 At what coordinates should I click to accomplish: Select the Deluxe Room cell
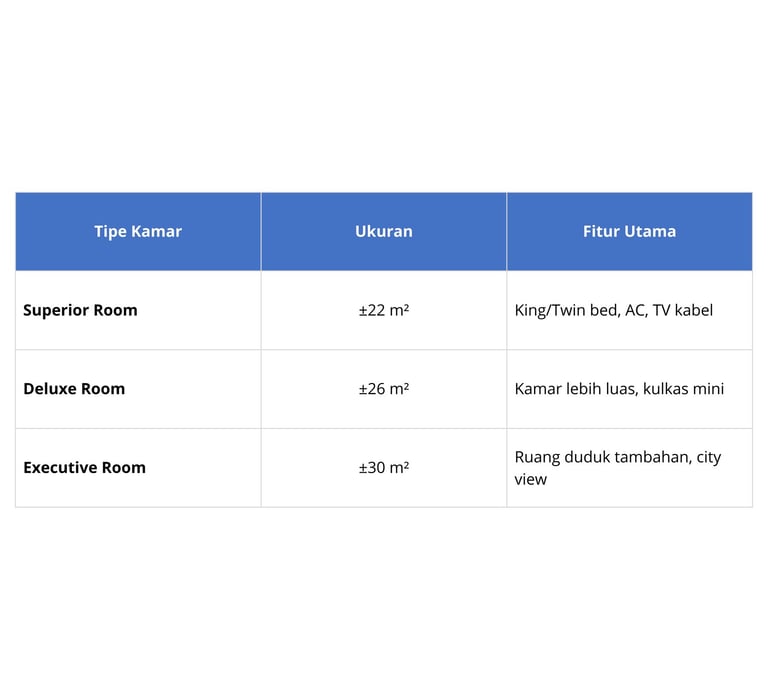point(138,389)
